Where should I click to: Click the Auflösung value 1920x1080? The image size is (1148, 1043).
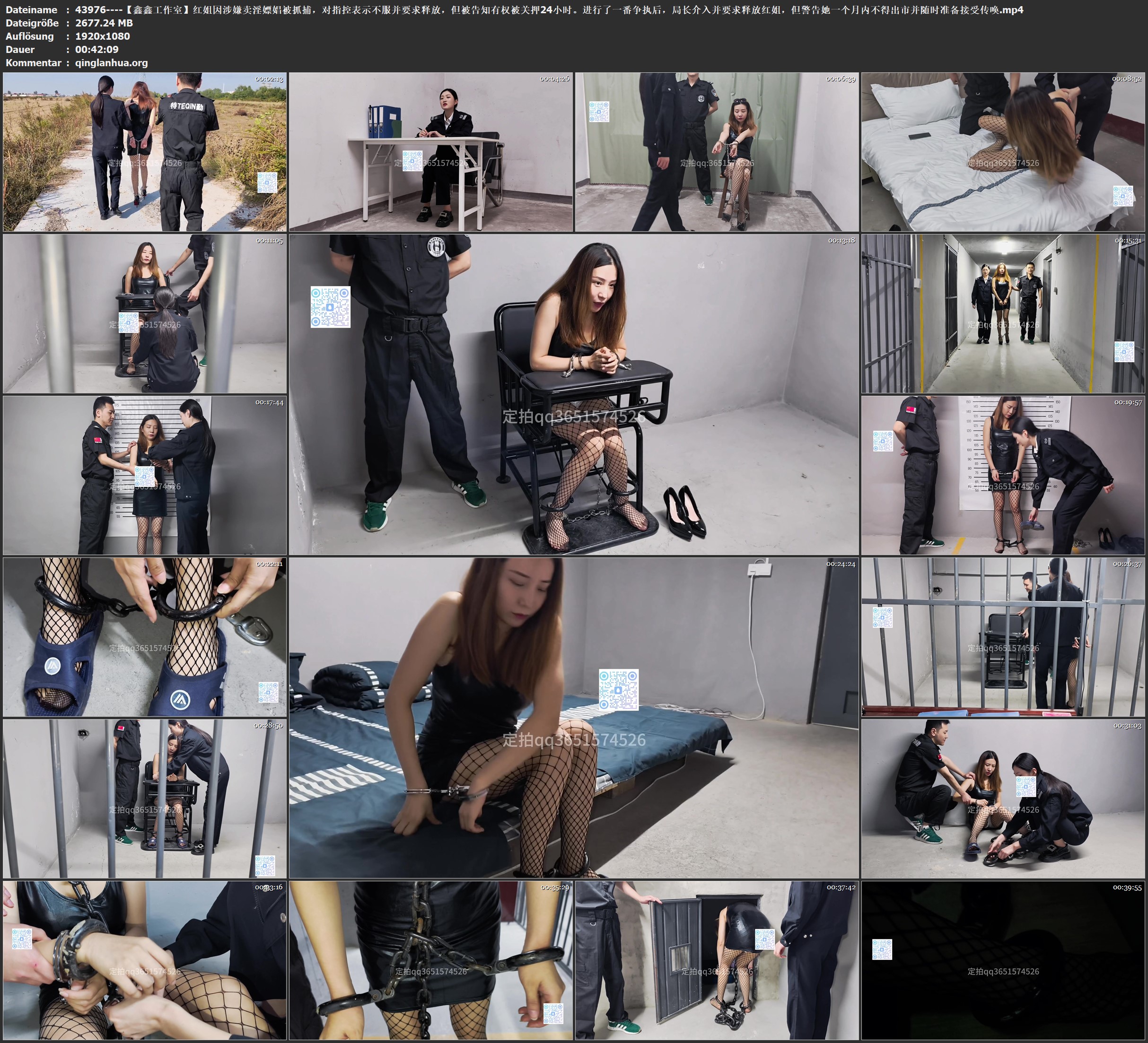click(x=103, y=36)
